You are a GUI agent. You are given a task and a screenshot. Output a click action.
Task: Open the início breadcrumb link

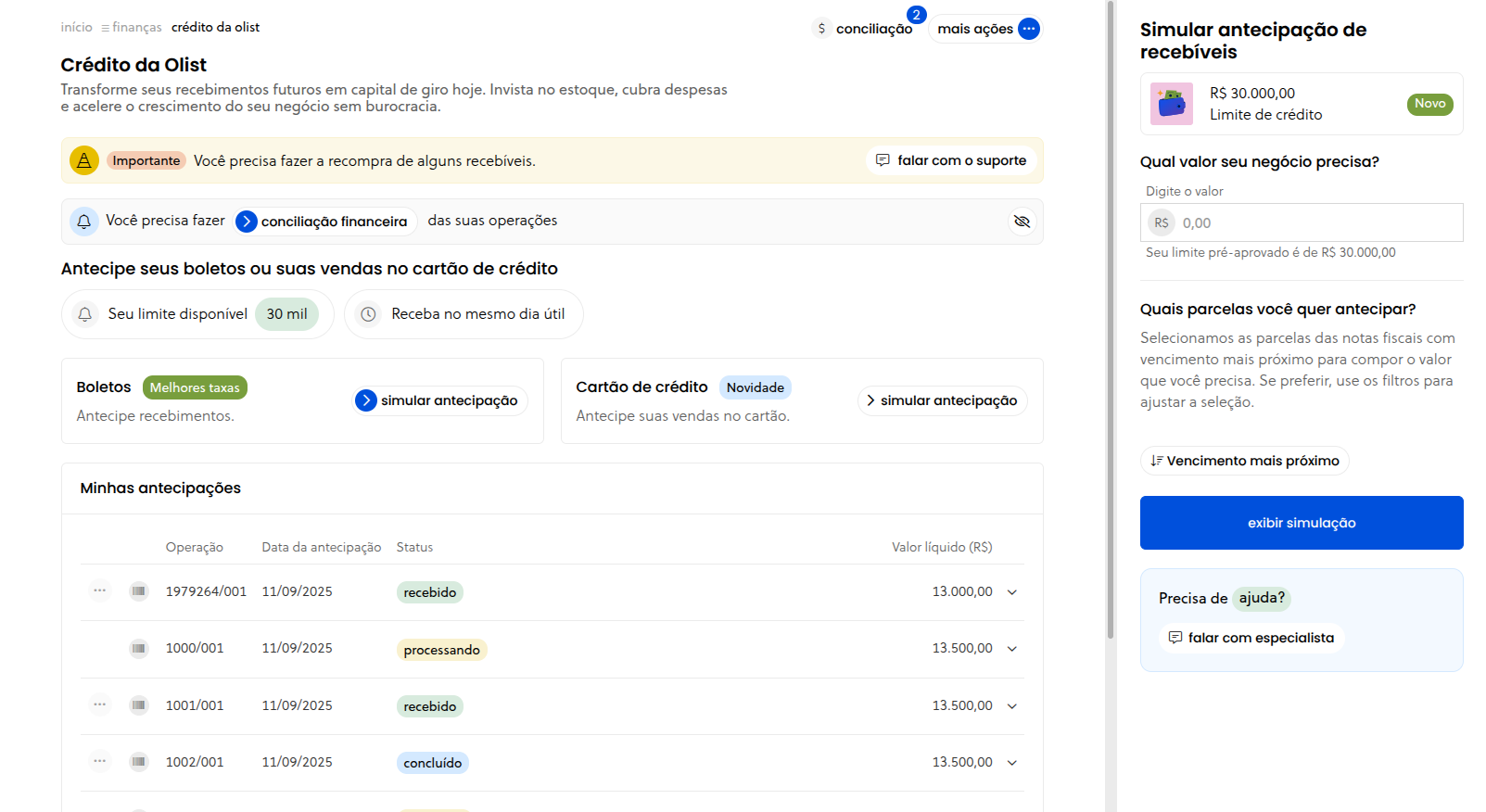pos(76,27)
